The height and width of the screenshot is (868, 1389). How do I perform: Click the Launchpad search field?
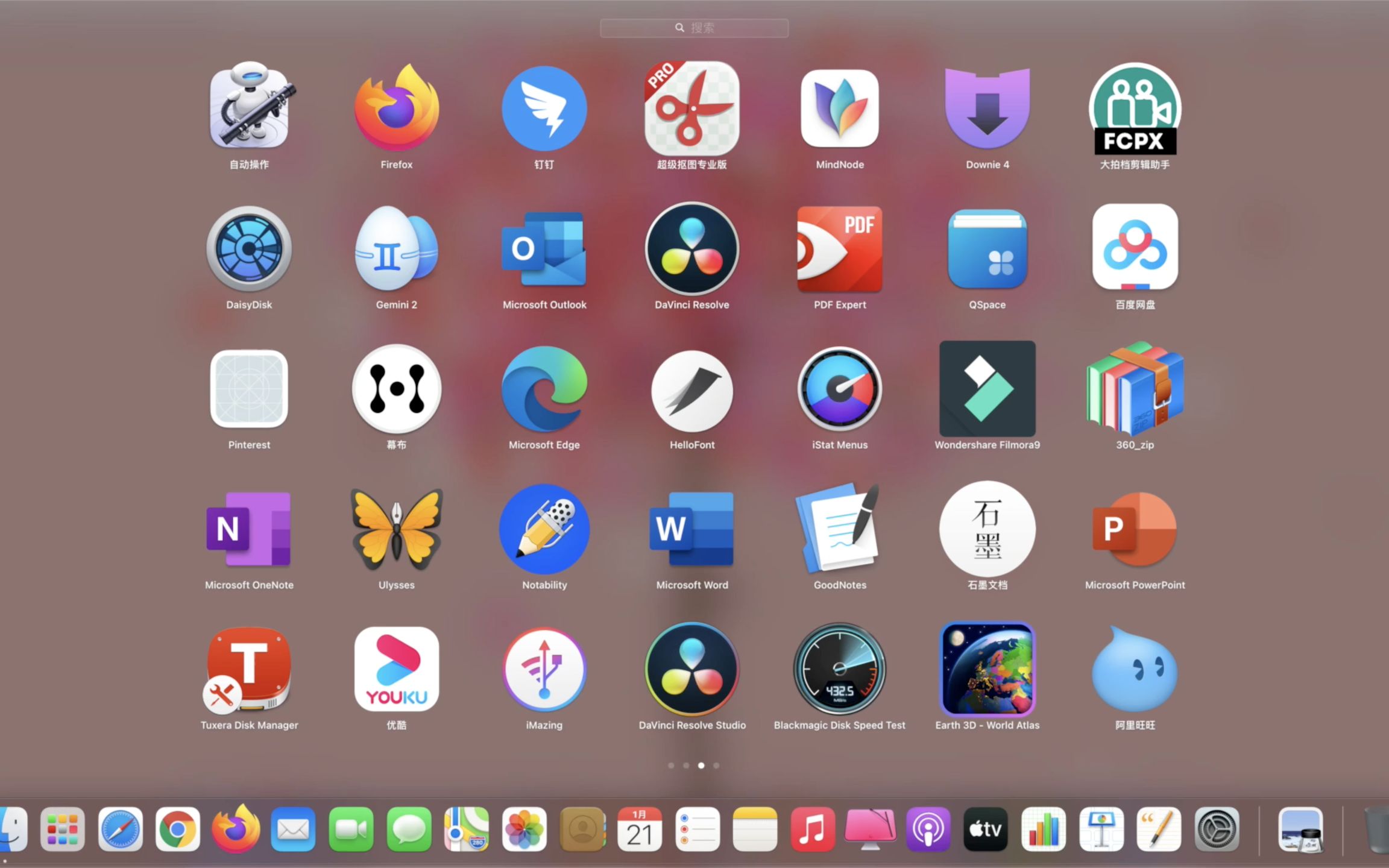[x=694, y=28]
